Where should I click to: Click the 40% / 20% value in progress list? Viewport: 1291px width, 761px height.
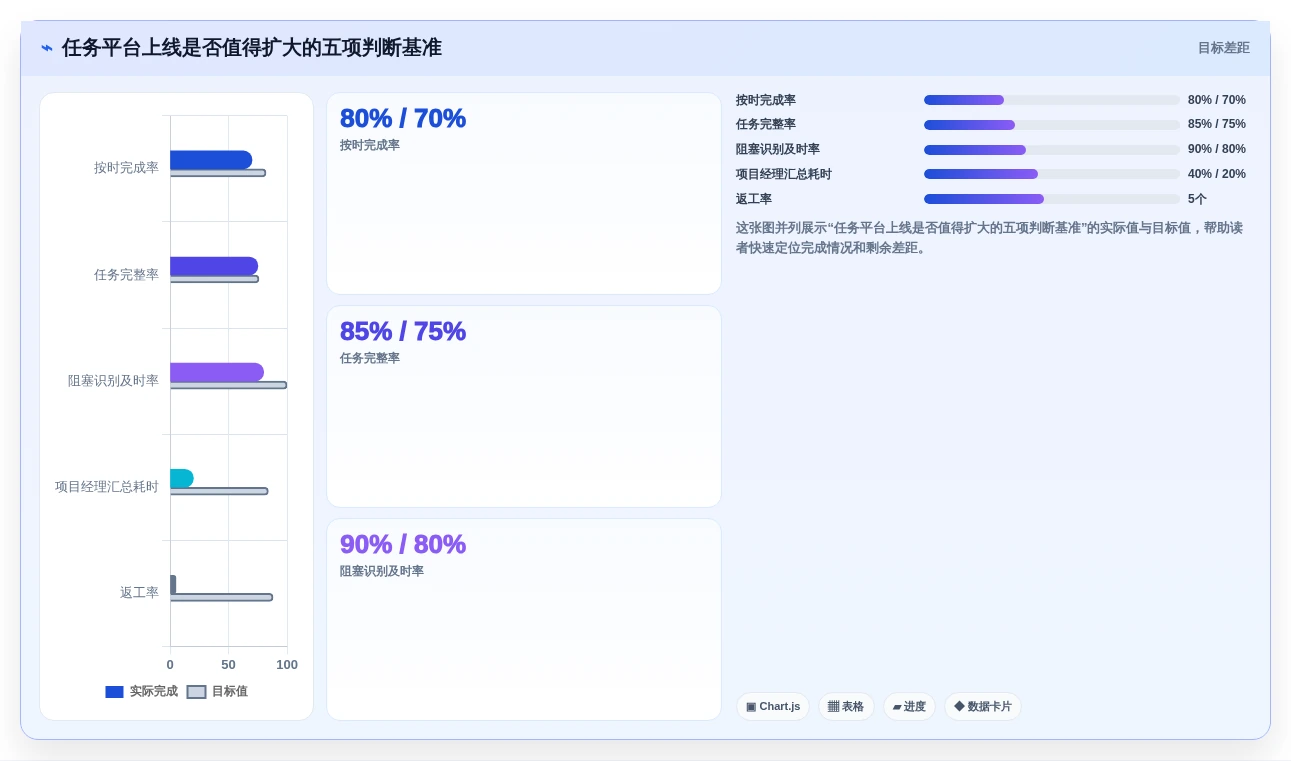(x=1217, y=174)
